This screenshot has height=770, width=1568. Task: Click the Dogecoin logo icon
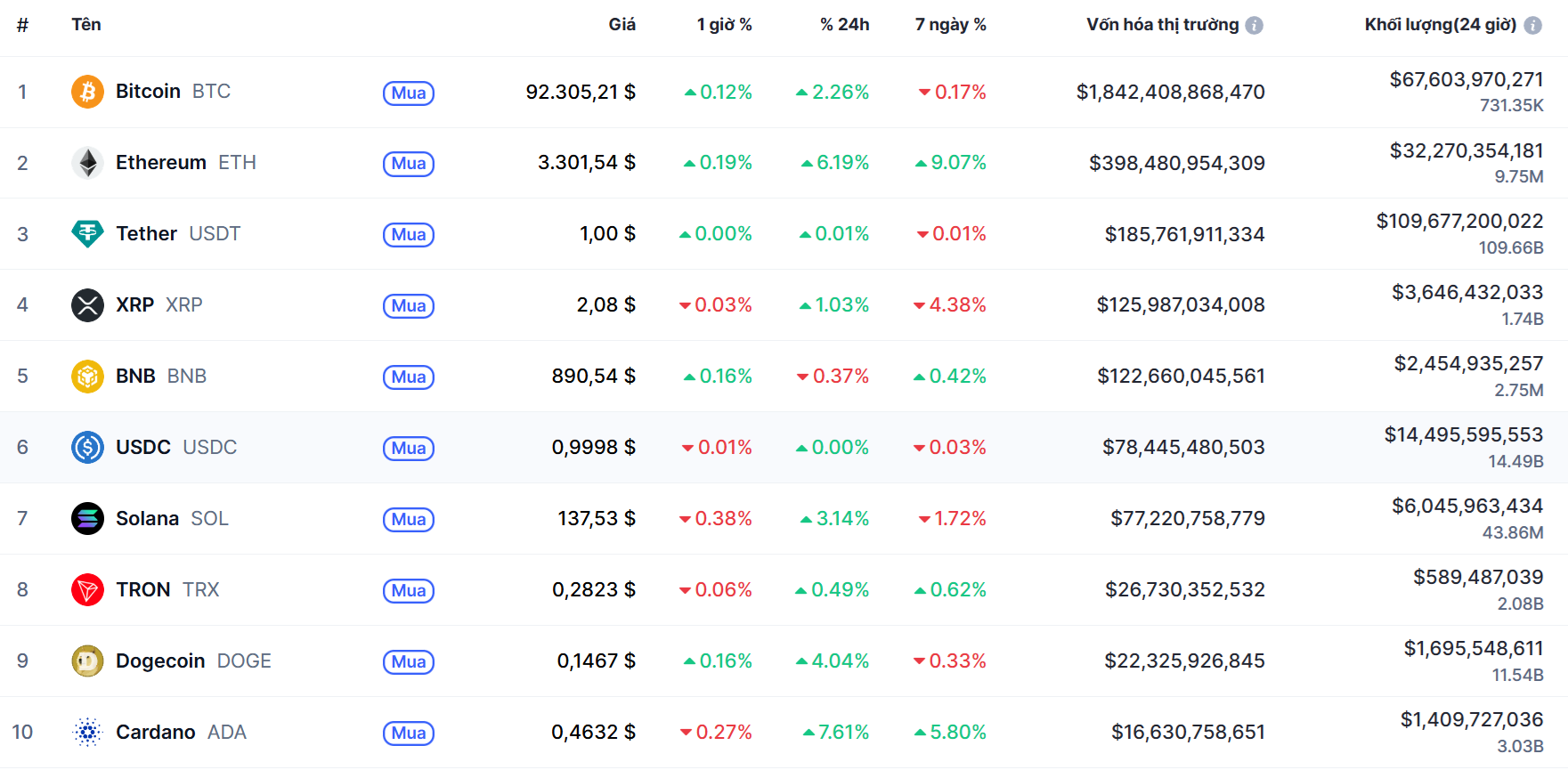pyautogui.click(x=87, y=661)
